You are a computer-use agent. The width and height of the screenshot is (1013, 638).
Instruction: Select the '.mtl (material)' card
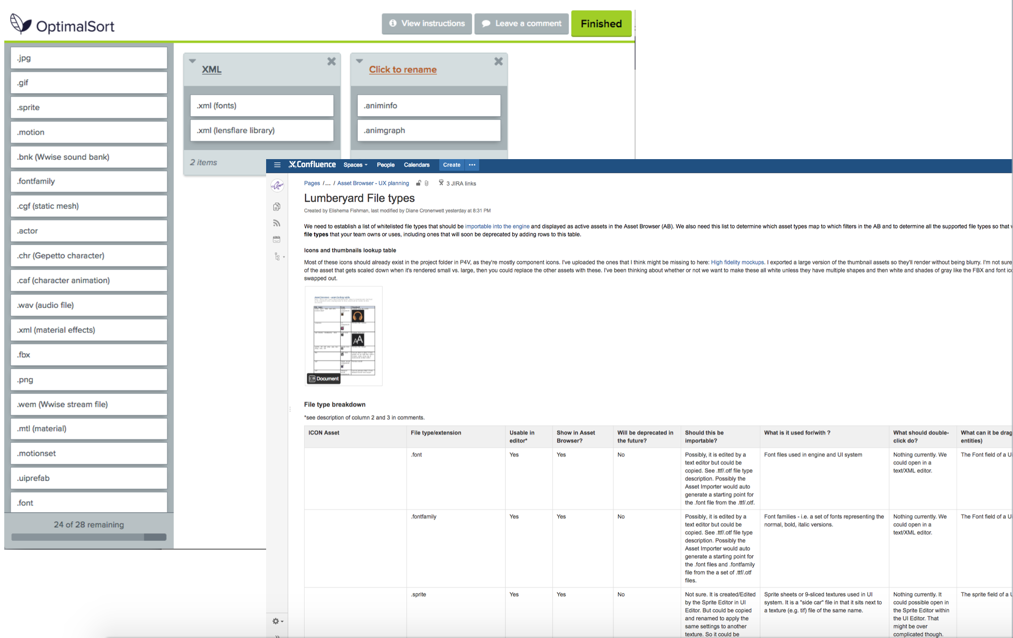coord(89,429)
